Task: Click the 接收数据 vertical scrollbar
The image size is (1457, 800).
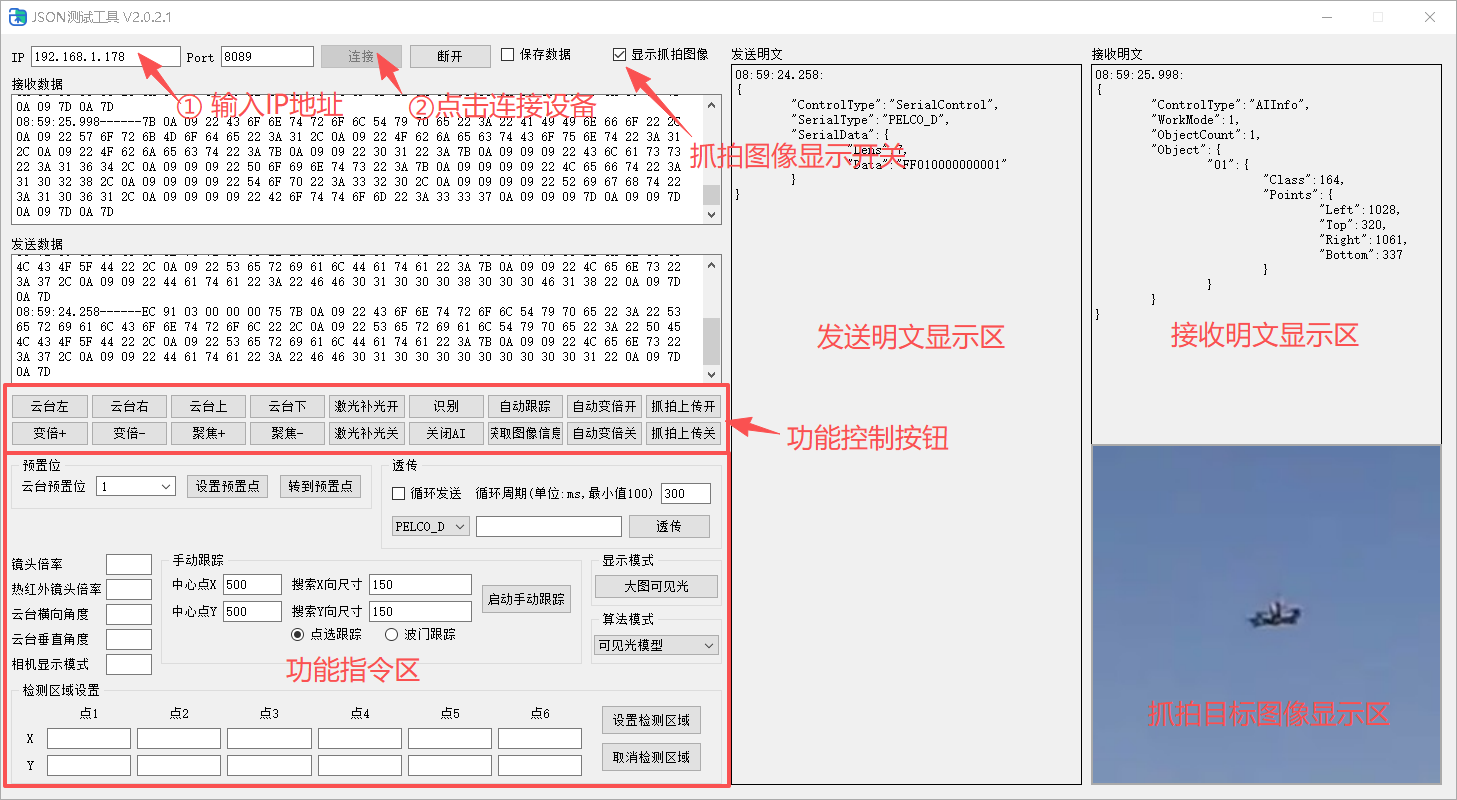Action: (x=711, y=160)
